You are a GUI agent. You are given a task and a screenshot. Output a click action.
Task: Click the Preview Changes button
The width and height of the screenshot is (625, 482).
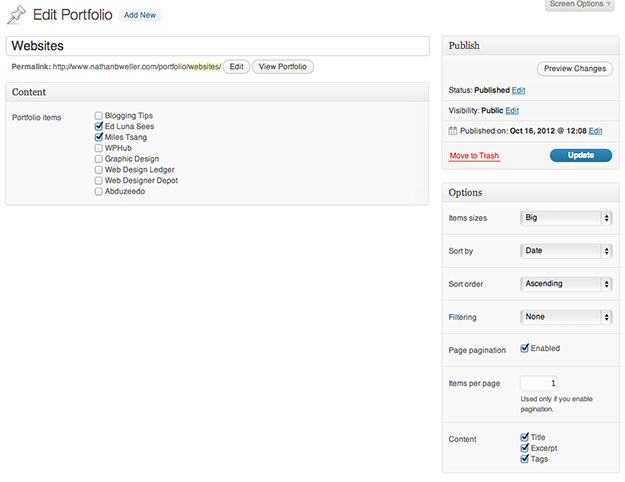575,69
